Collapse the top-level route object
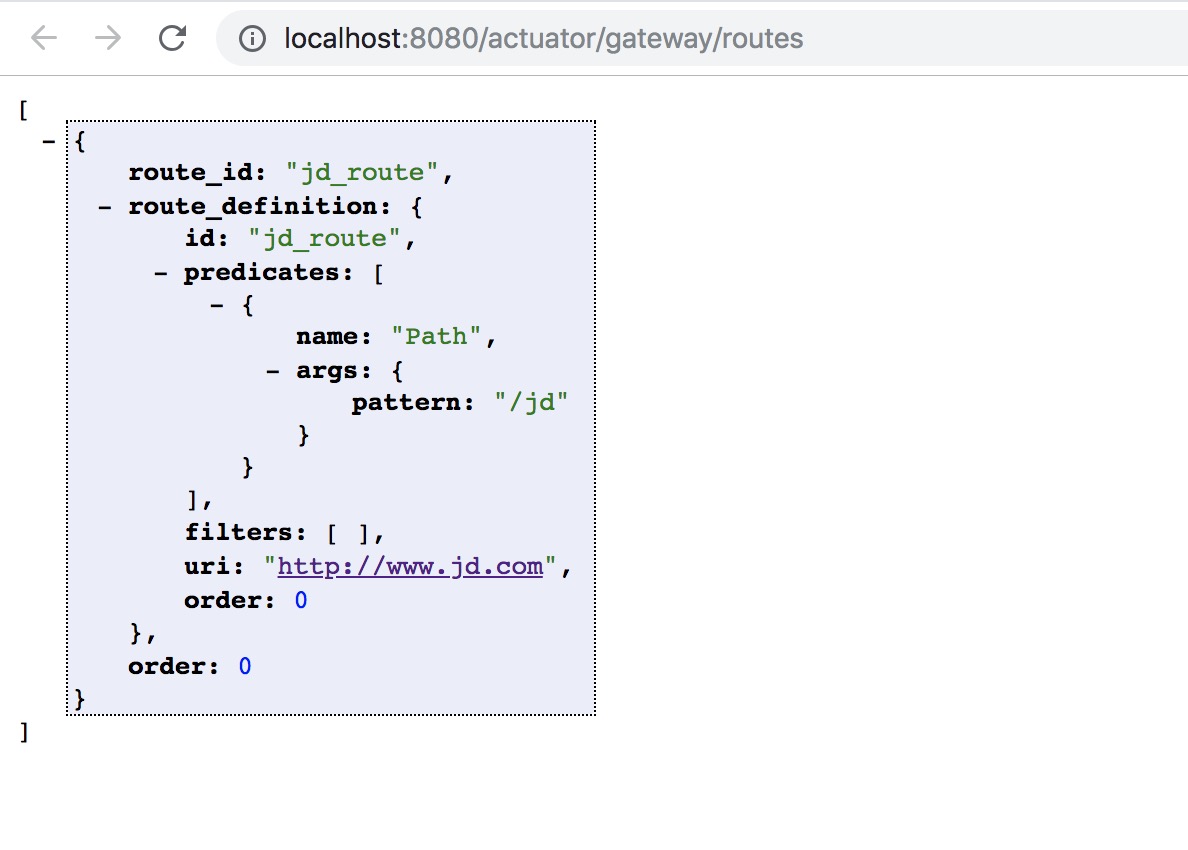Screen dimensions: 1188x850 48,141
